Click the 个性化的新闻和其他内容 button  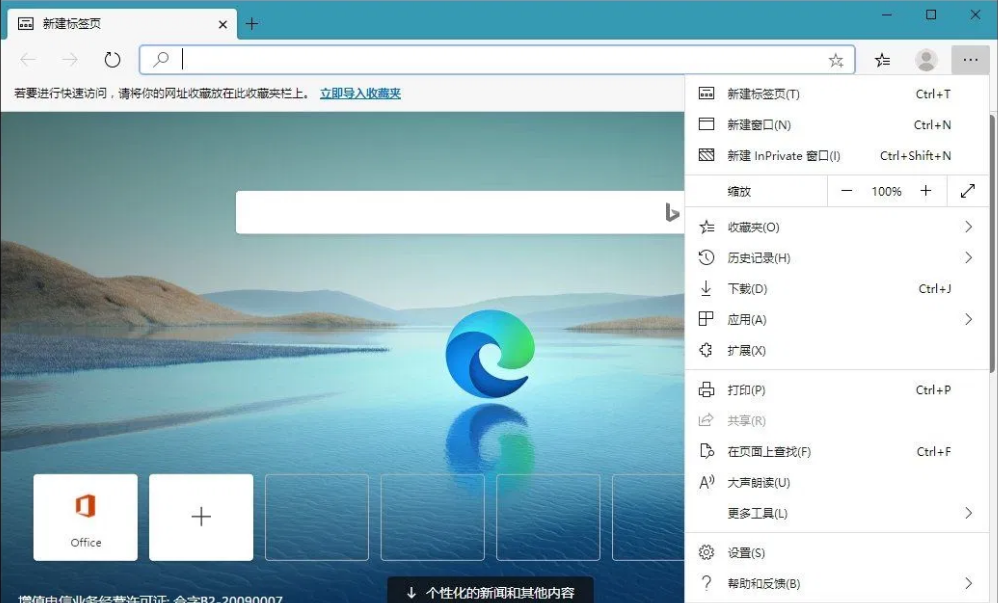[x=490, y=592]
